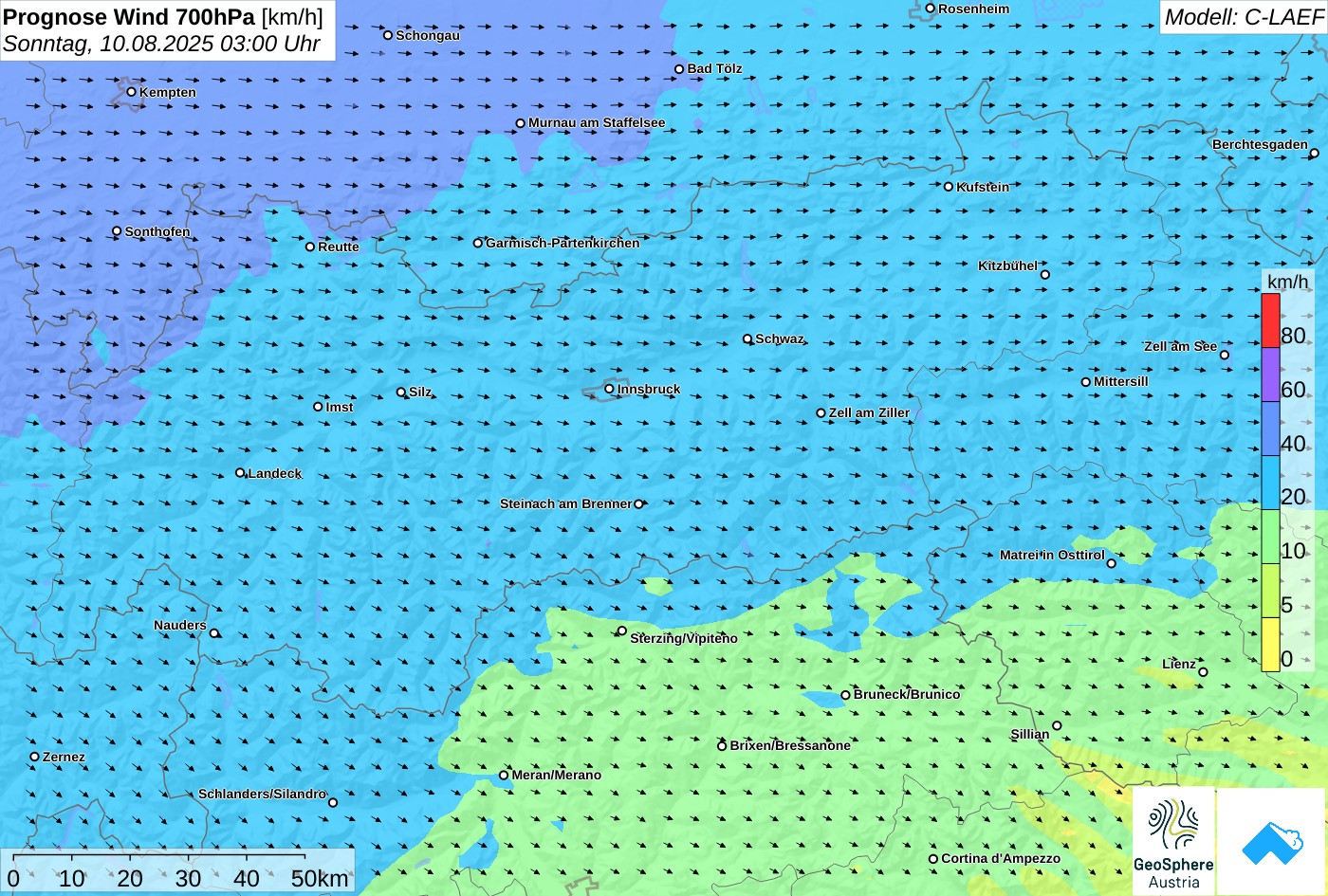Click the Sterzing/Vipiteno marker
Image resolution: width=1328 pixels, height=896 pixels.
pos(622,631)
